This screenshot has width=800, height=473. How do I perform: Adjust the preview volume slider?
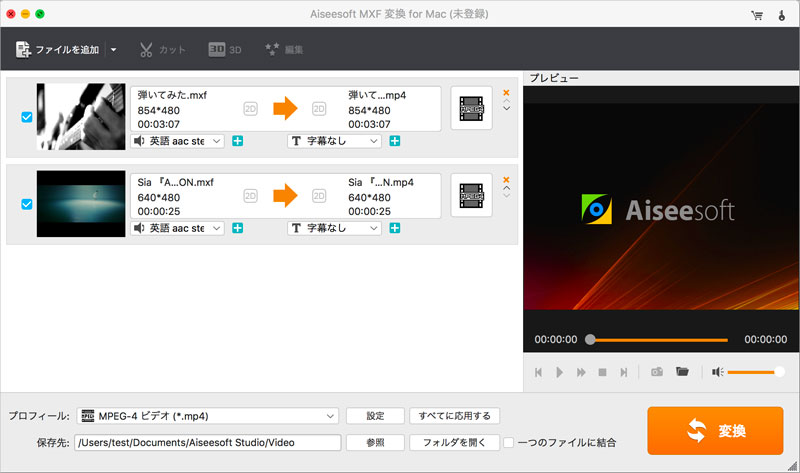point(756,372)
